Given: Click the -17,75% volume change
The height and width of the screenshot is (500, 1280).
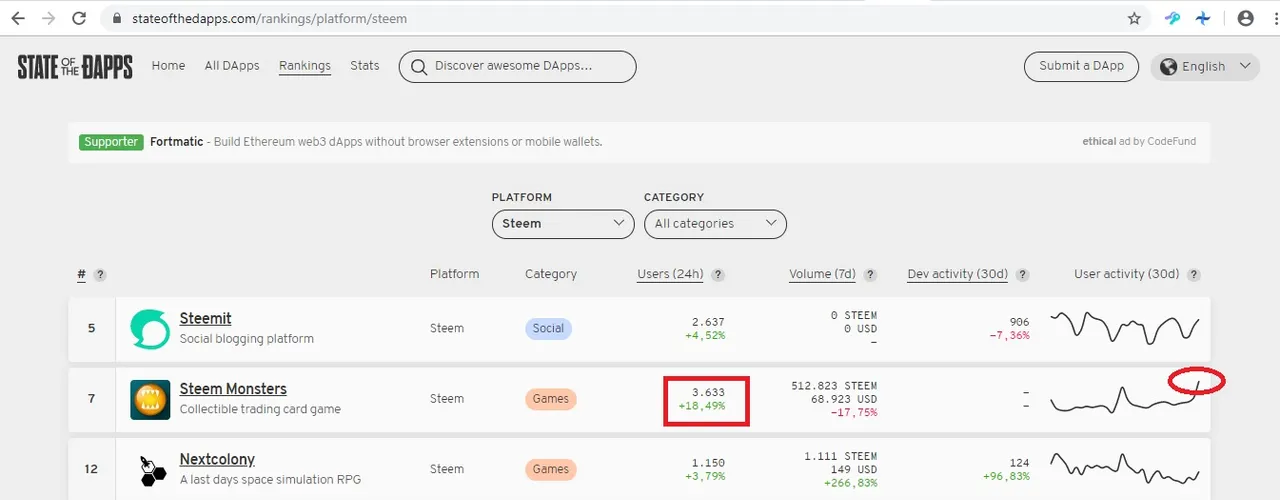Looking at the screenshot, I should click(854, 412).
